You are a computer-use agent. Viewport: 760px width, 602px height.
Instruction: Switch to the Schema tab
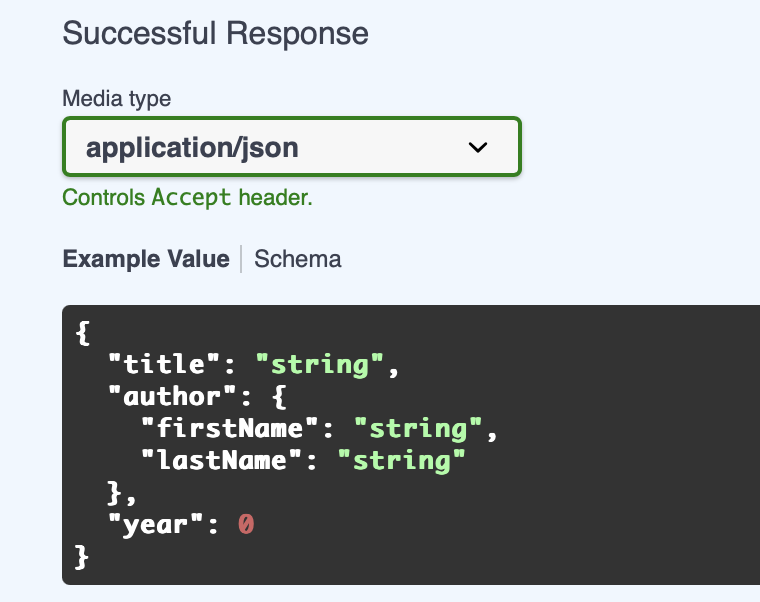[x=297, y=259]
